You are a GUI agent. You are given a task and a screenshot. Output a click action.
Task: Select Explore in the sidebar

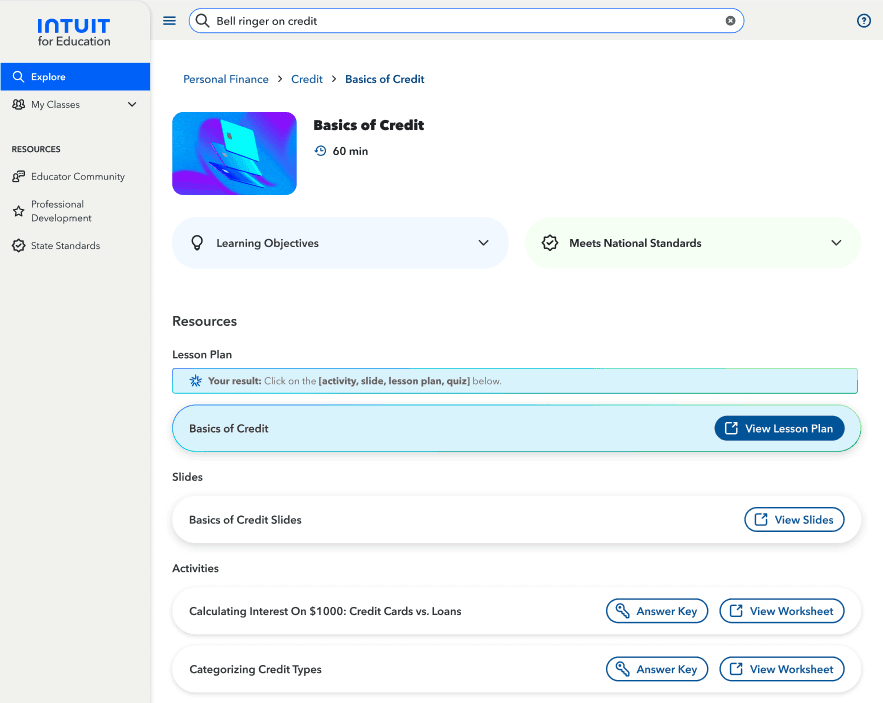tap(47, 76)
